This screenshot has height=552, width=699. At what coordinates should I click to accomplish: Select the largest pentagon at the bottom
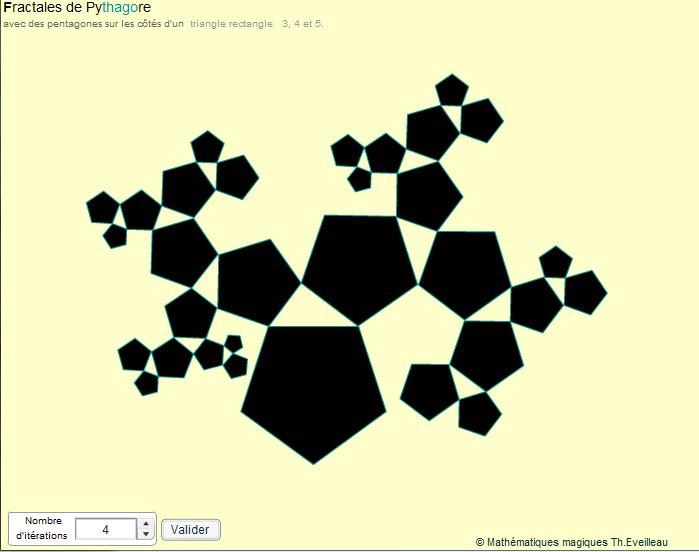313,390
